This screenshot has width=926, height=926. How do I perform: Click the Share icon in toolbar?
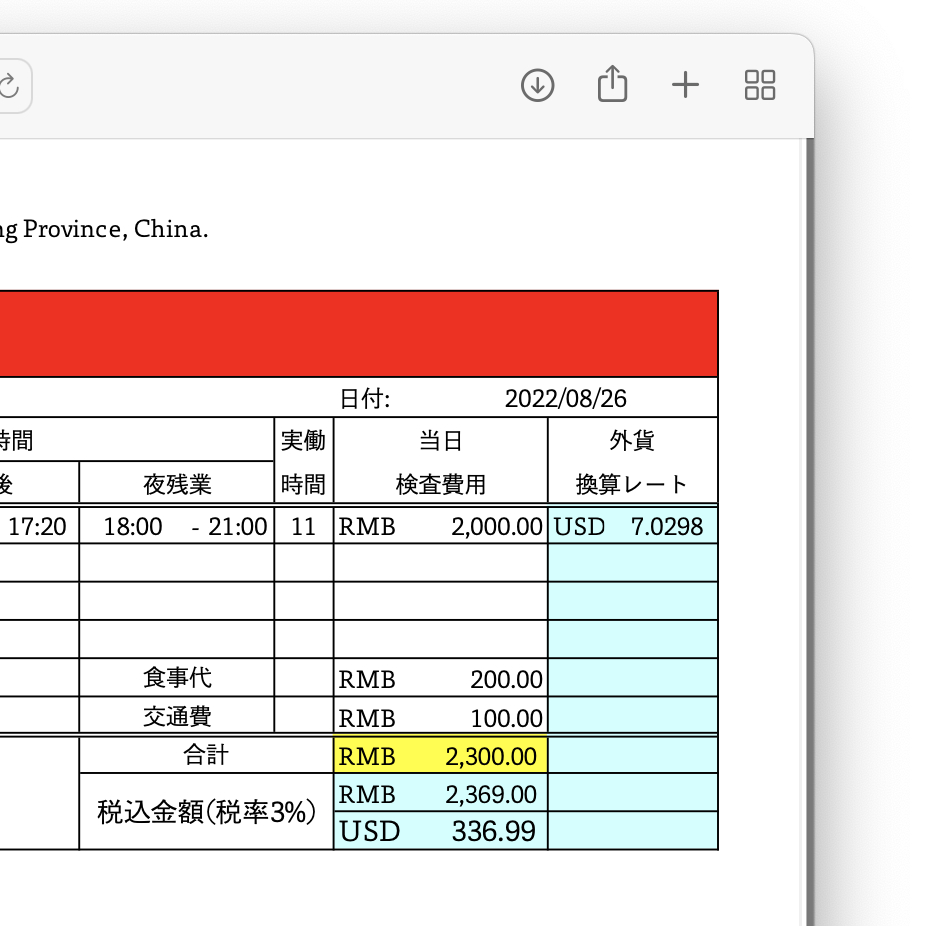[x=612, y=85]
